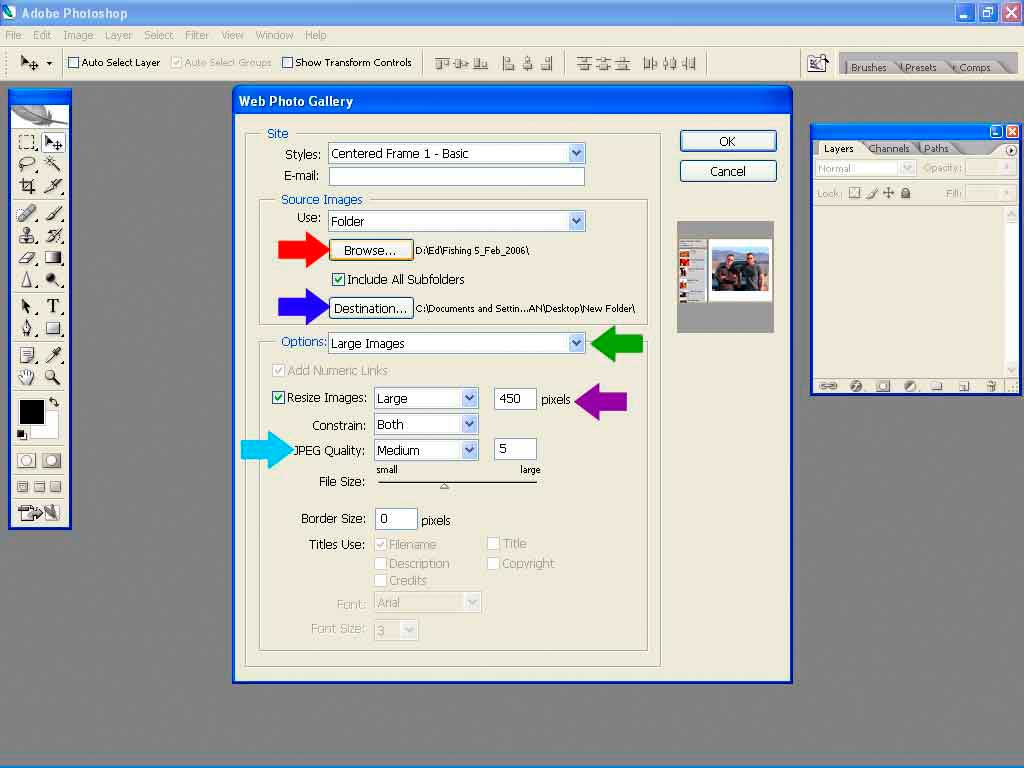Click the Border Size field
This screenshot has width=1024, height=768.
tap(396, 519)
